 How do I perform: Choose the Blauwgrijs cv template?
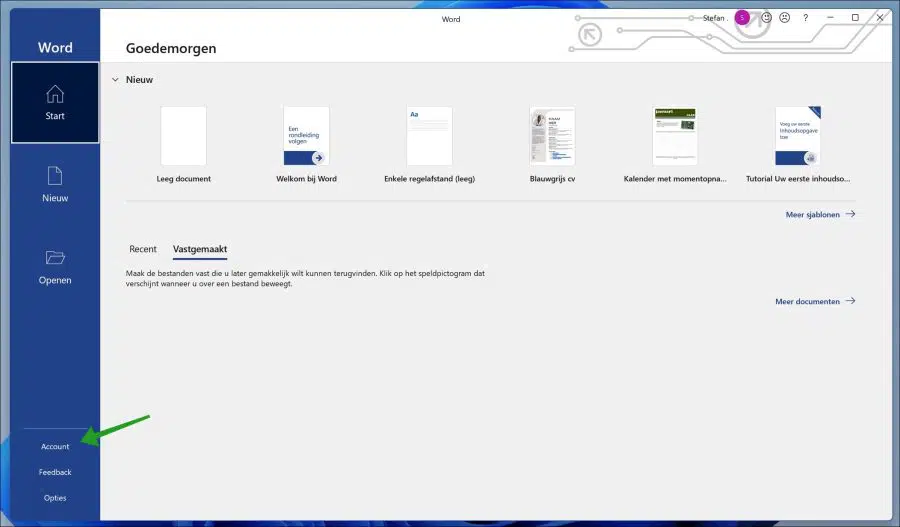click(x=552, y=136)
